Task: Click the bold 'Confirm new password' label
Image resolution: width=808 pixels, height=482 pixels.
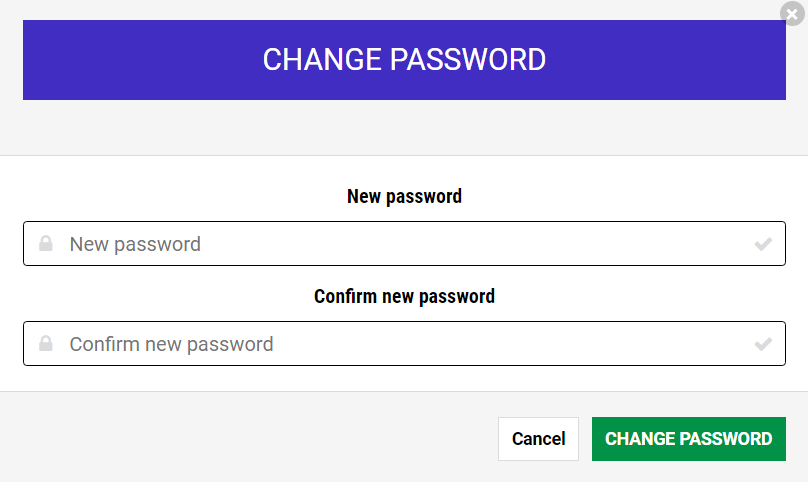Action: tap(404, 296)
